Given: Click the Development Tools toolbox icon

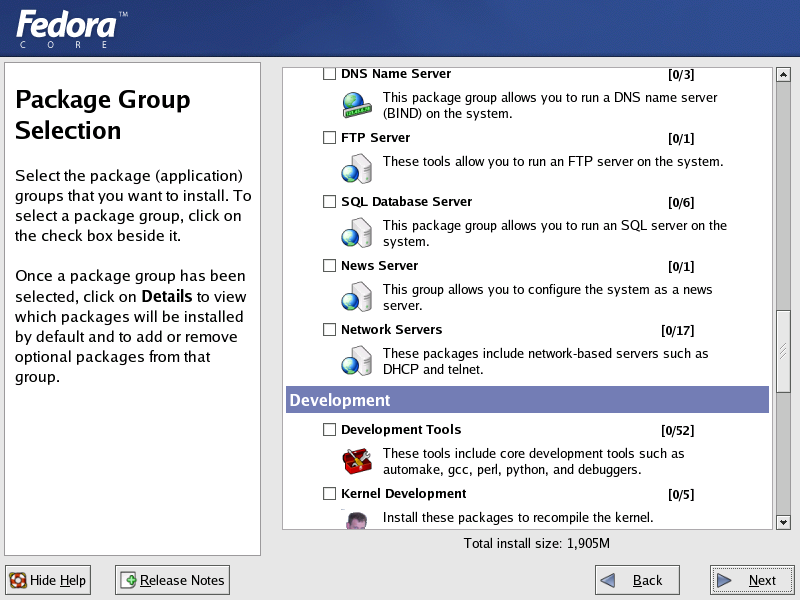Looking at the screenshot, I should pyautogui.click(x=357, y=461).
